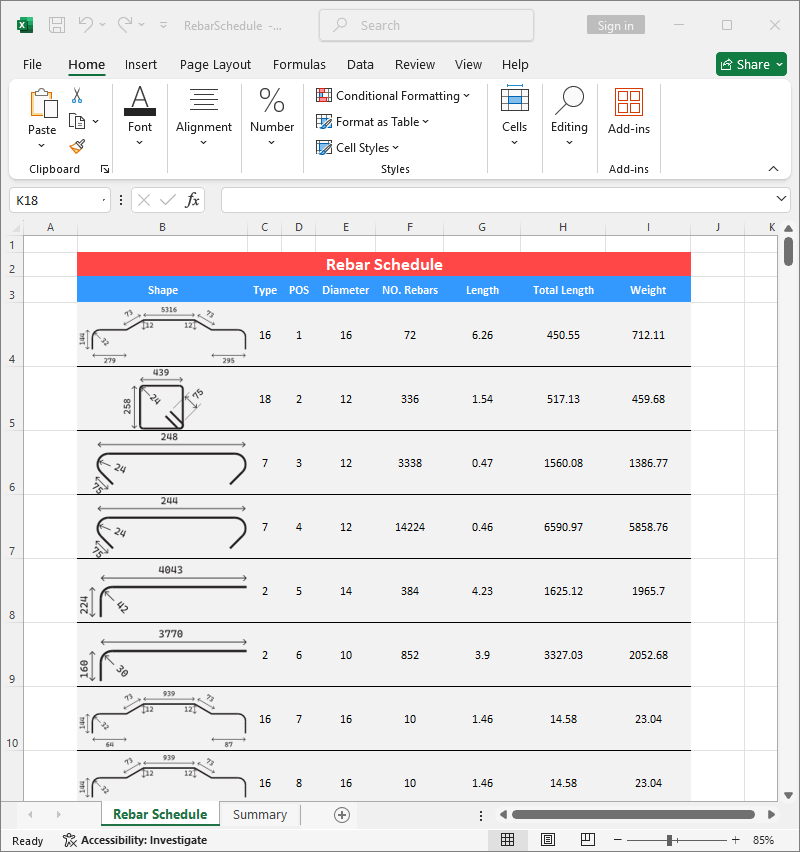Image resolution: width=800 pixels, height=852 pixels.
Task: Open the Editing magnifier icon
Action: pyautogui.click(x=569, y=100)
